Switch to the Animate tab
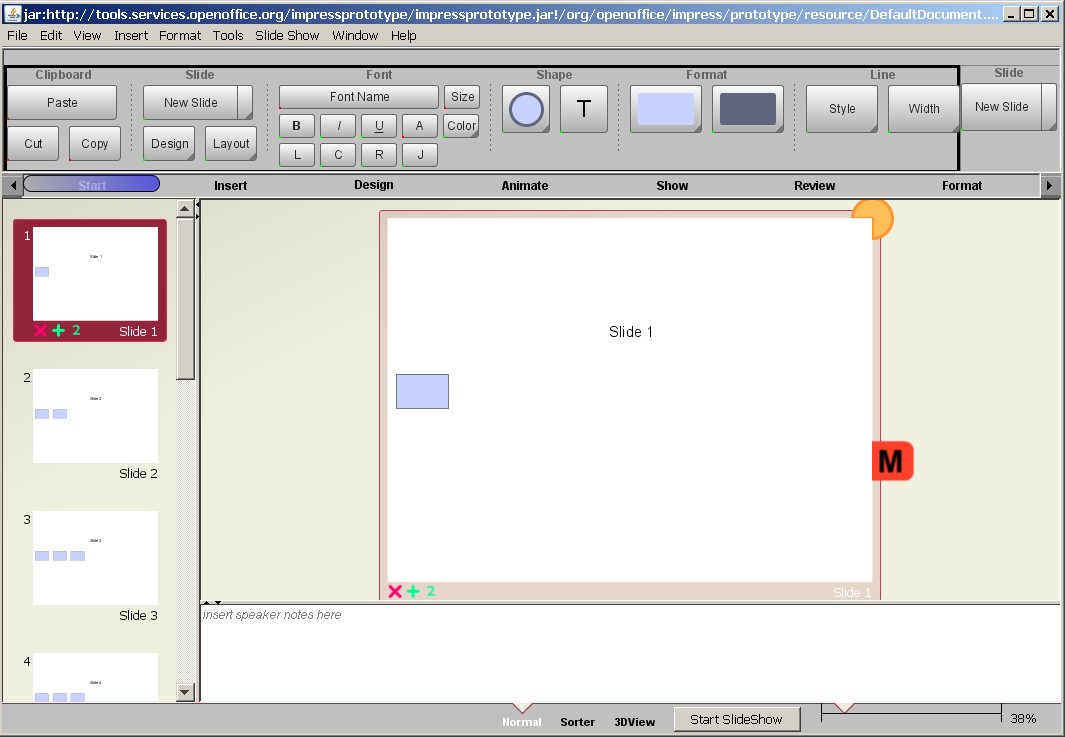This screenshot has height=737, width=1065. (x=524, y=185)
